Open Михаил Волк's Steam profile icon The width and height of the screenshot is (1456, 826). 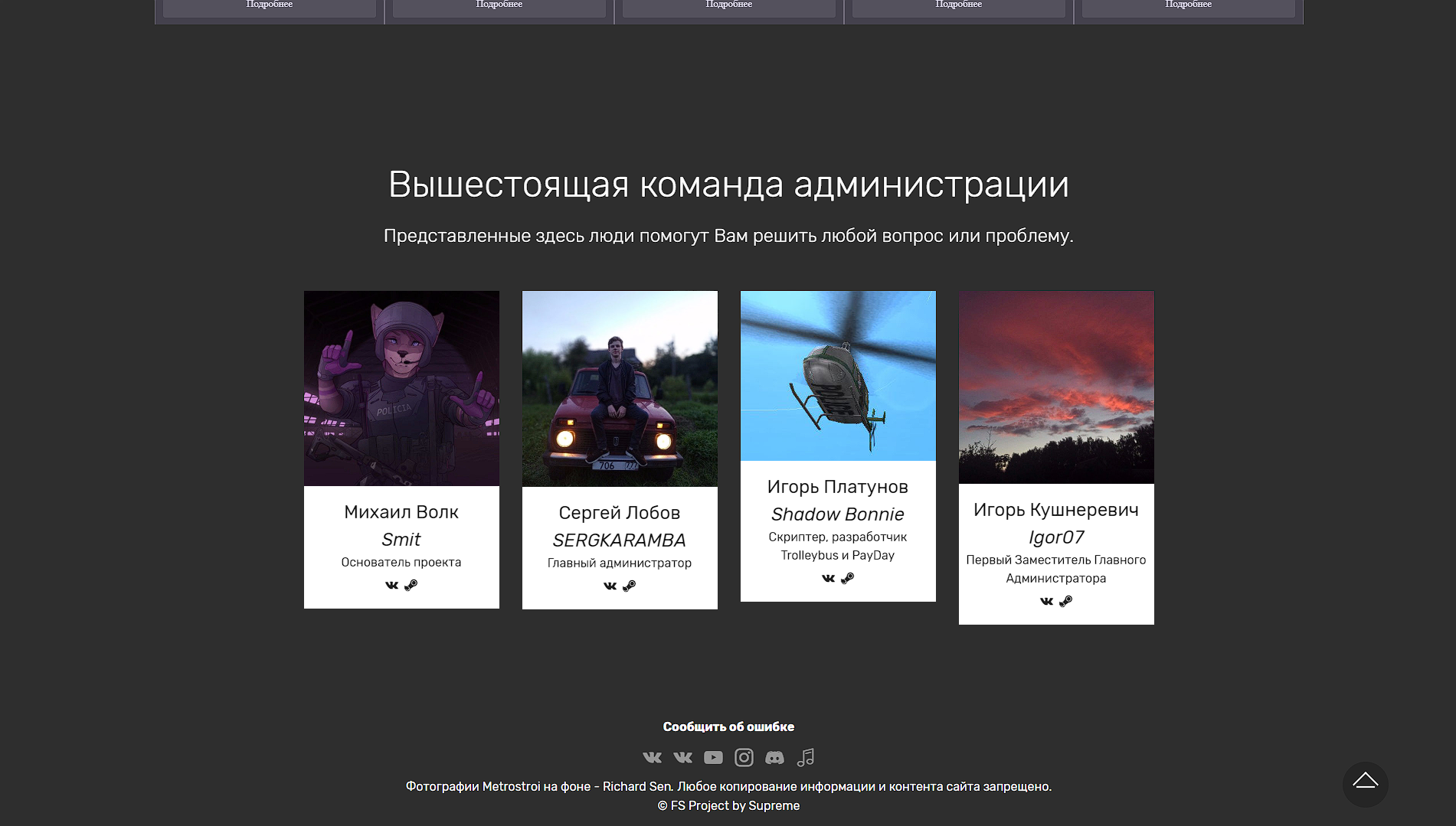pos(411,586)
